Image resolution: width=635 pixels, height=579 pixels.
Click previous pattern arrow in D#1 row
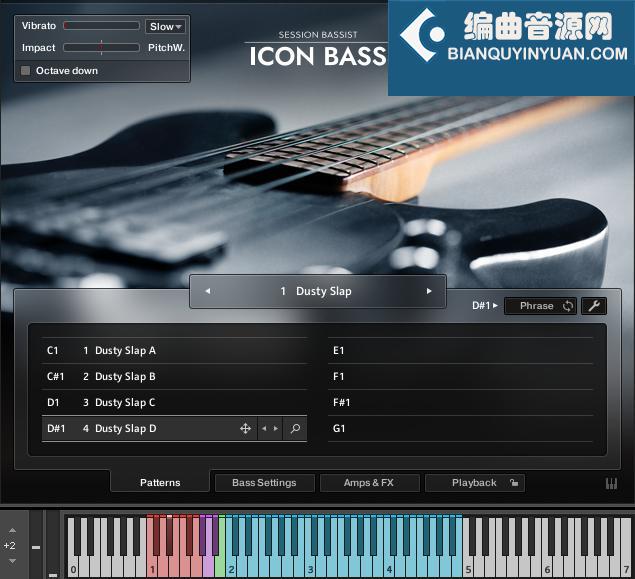[264, 428]
